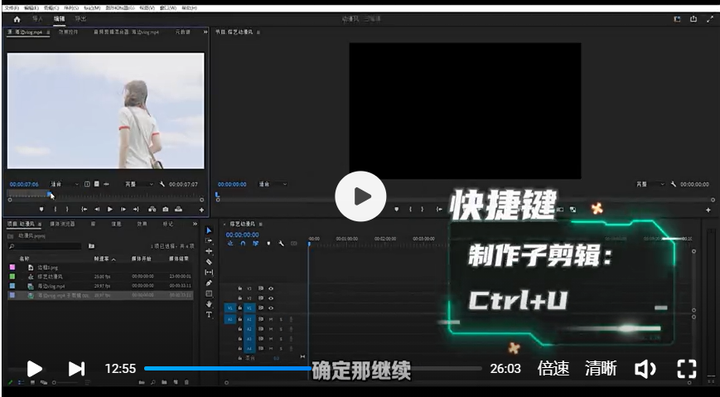Viewport: 720px width, 397px height.
Task: Open the 倍速 playback speed menu
Action: [553, 369]
